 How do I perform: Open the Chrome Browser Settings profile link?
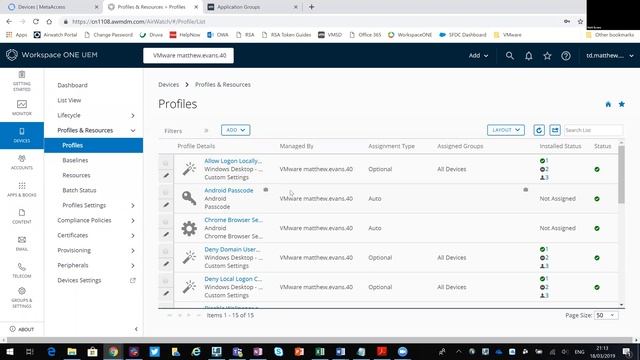[233, 220]
